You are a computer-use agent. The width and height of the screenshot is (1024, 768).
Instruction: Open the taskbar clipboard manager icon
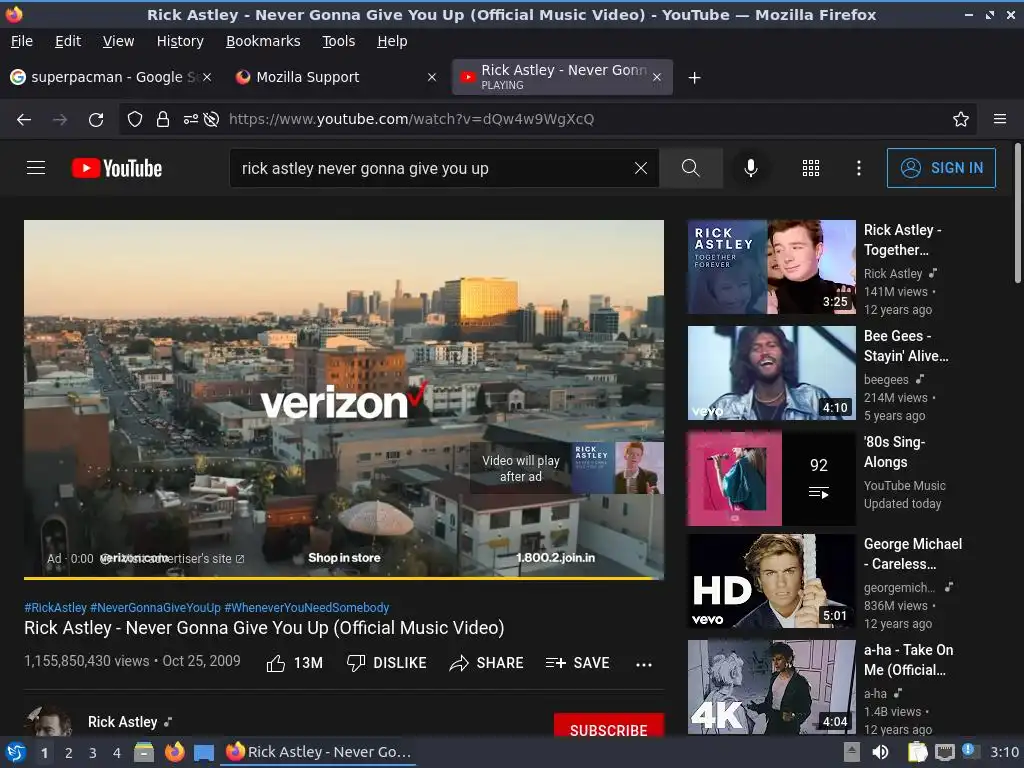(918, 752)
